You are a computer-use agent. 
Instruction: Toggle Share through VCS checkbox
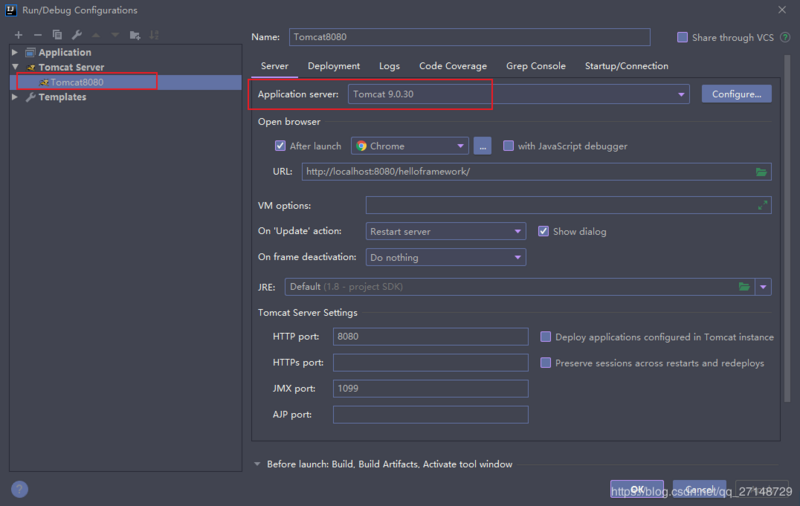(682, 37)
